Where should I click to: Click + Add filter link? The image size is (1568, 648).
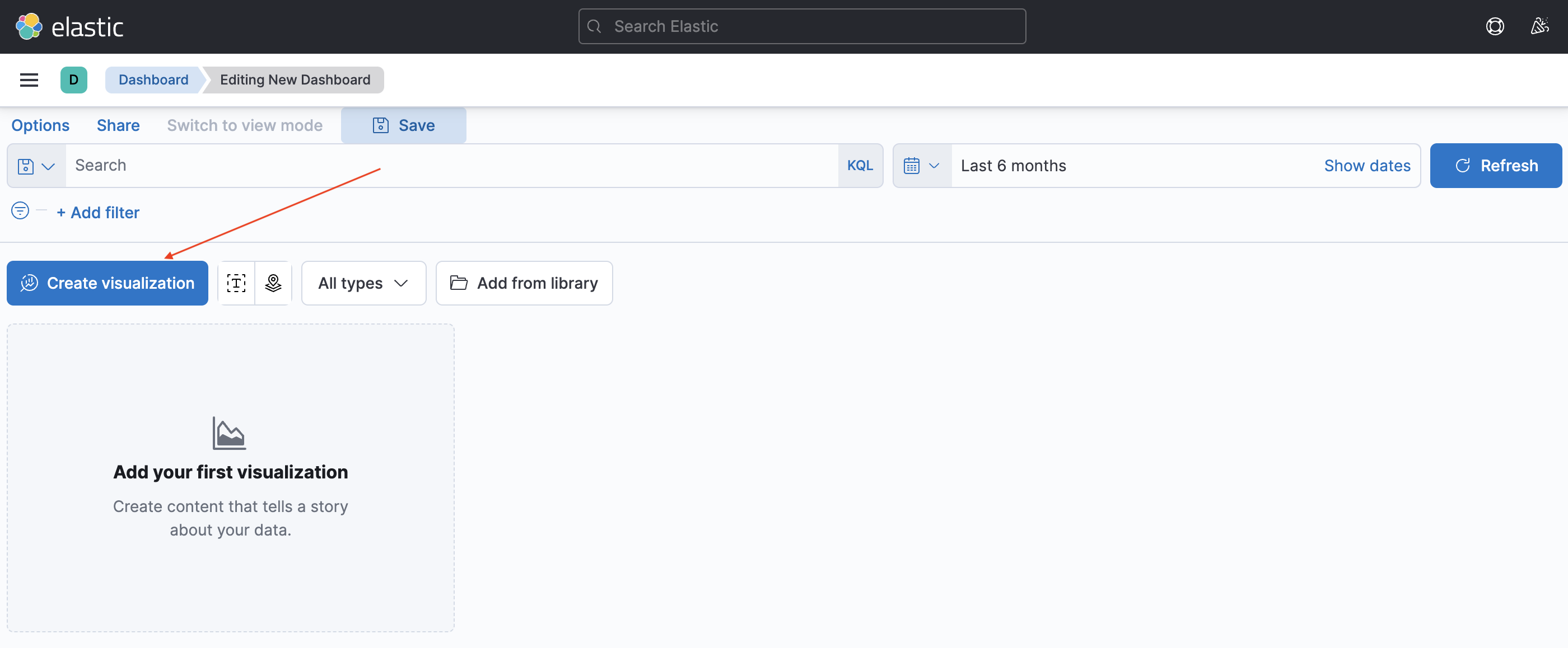pyautogui.click(x=98, y=212)
